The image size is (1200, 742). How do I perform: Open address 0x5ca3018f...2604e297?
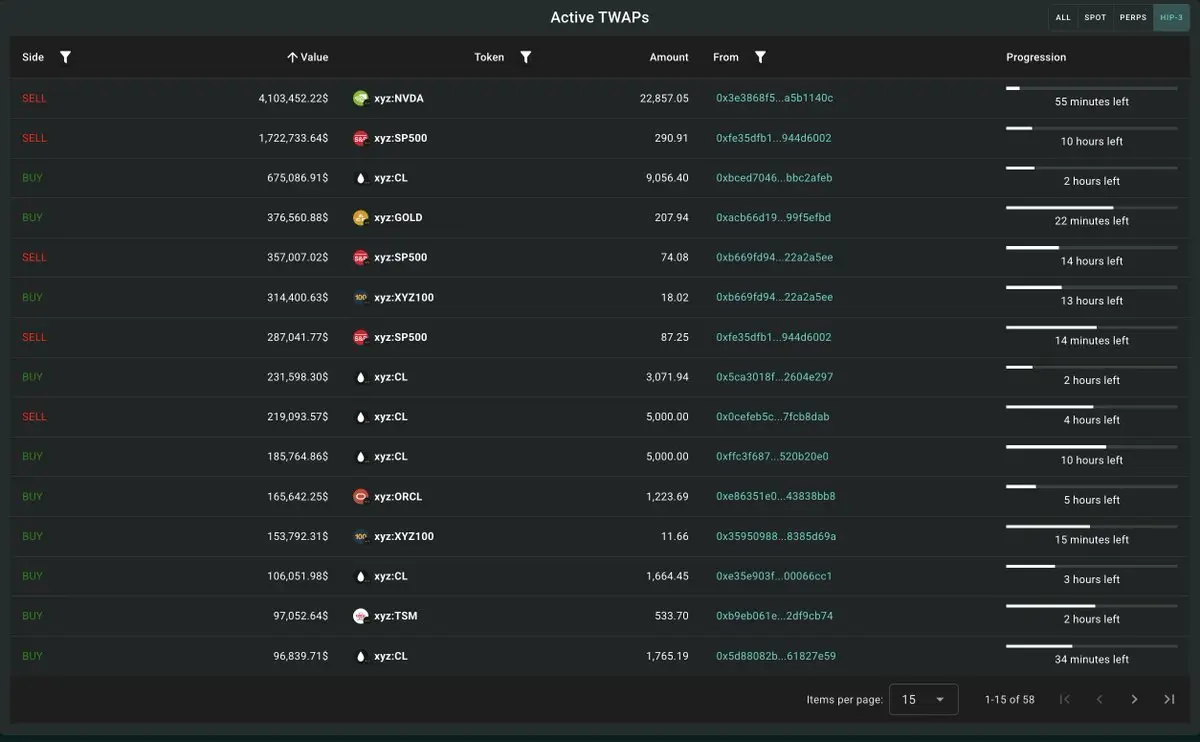(x=774, y=377)
